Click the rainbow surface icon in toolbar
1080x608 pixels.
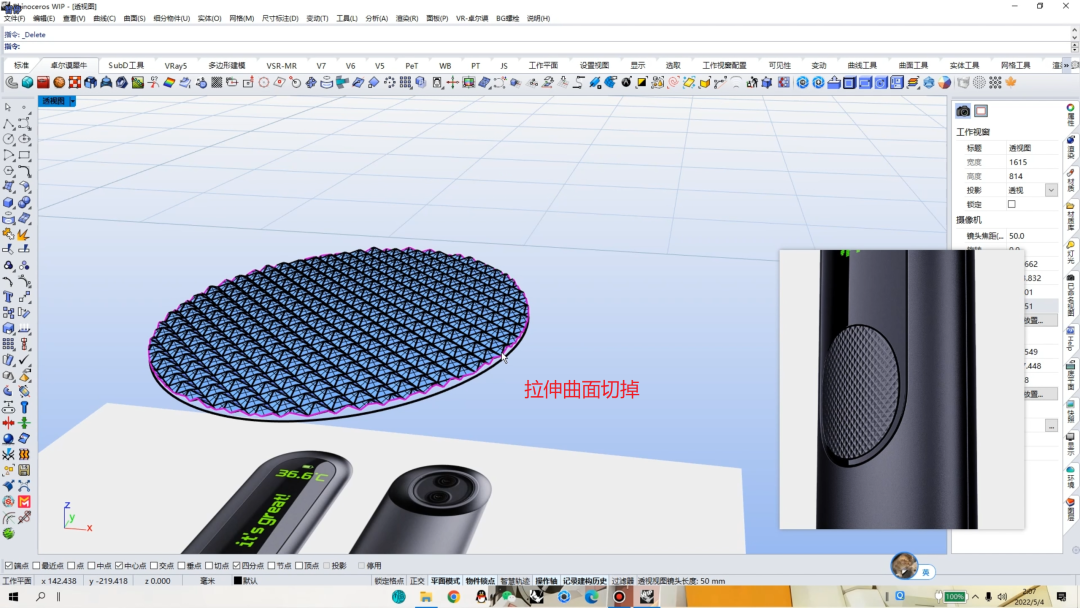point(169,83)
